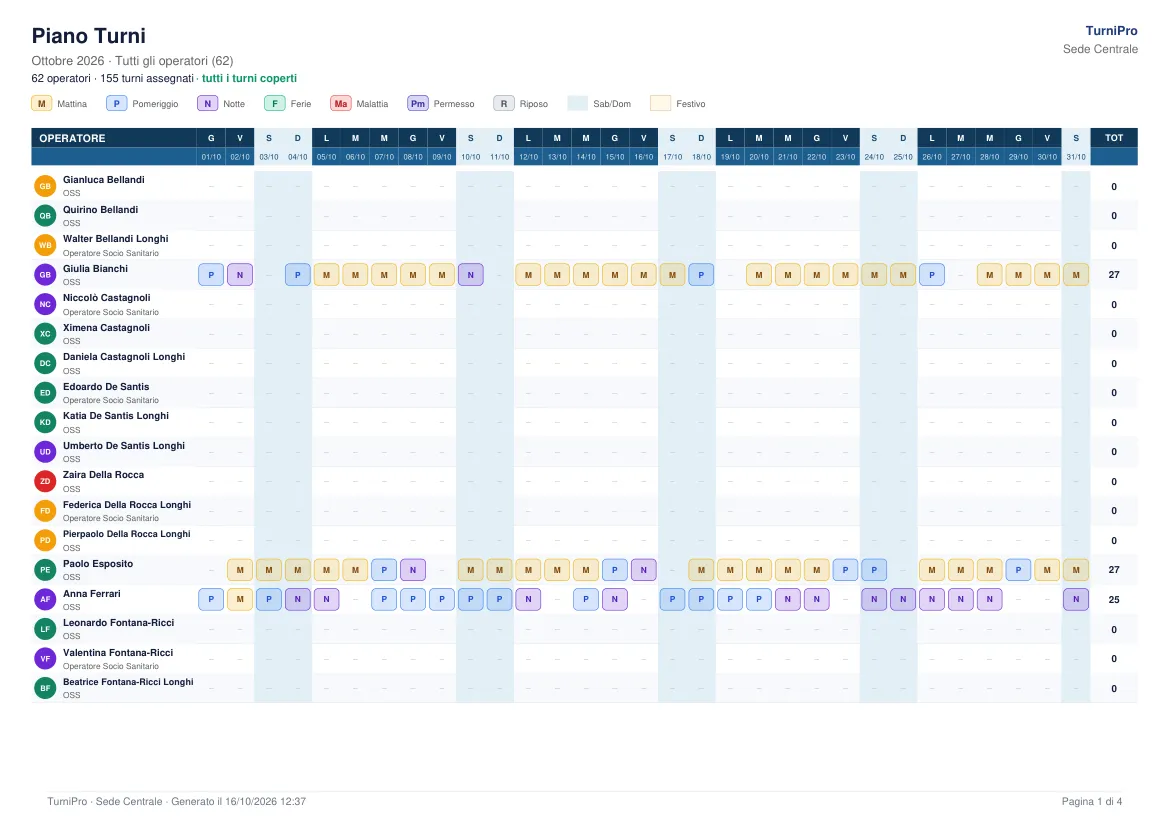1170x827 pixels.
Task: Click the name Beatrice Fontana-Ricci Longhi
Action: pos(128,681)
